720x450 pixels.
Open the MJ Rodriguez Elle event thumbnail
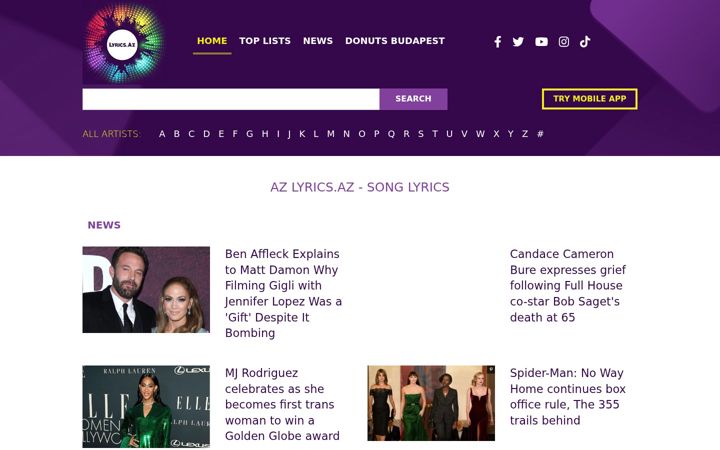(146, 406)
